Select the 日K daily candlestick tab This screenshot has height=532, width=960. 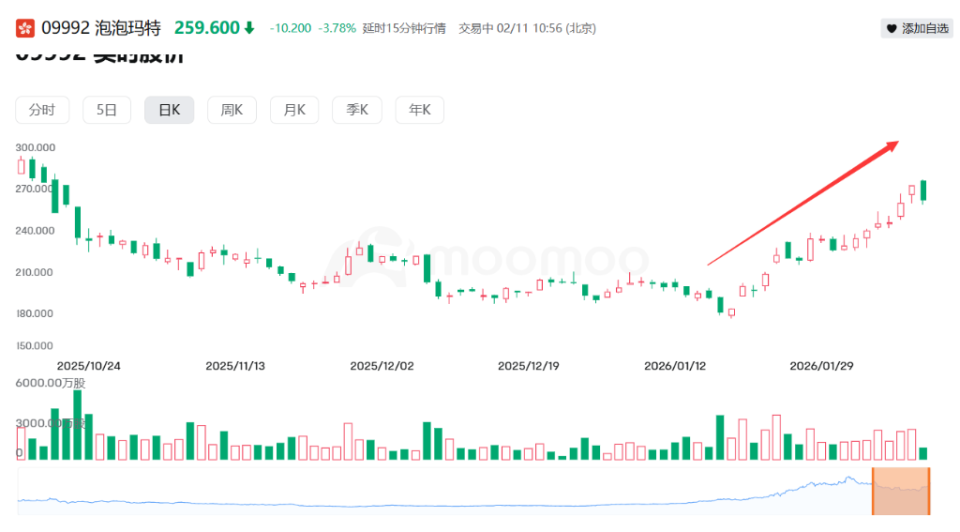169,110
